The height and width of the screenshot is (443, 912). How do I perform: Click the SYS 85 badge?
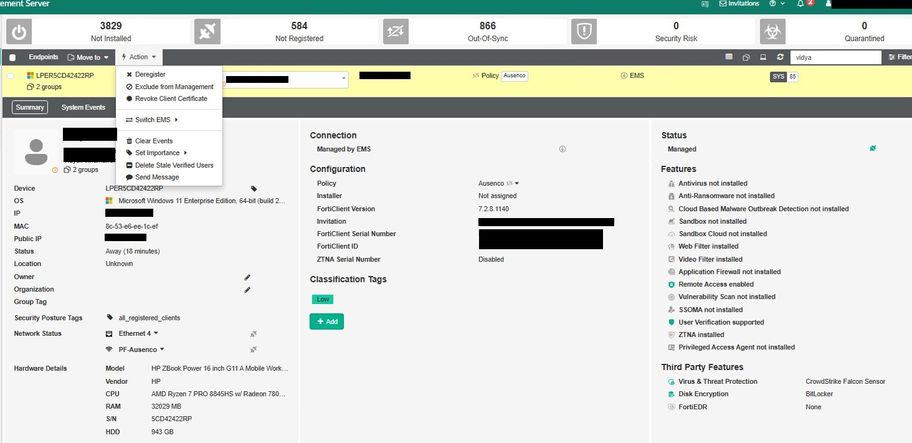coord(784,77)
